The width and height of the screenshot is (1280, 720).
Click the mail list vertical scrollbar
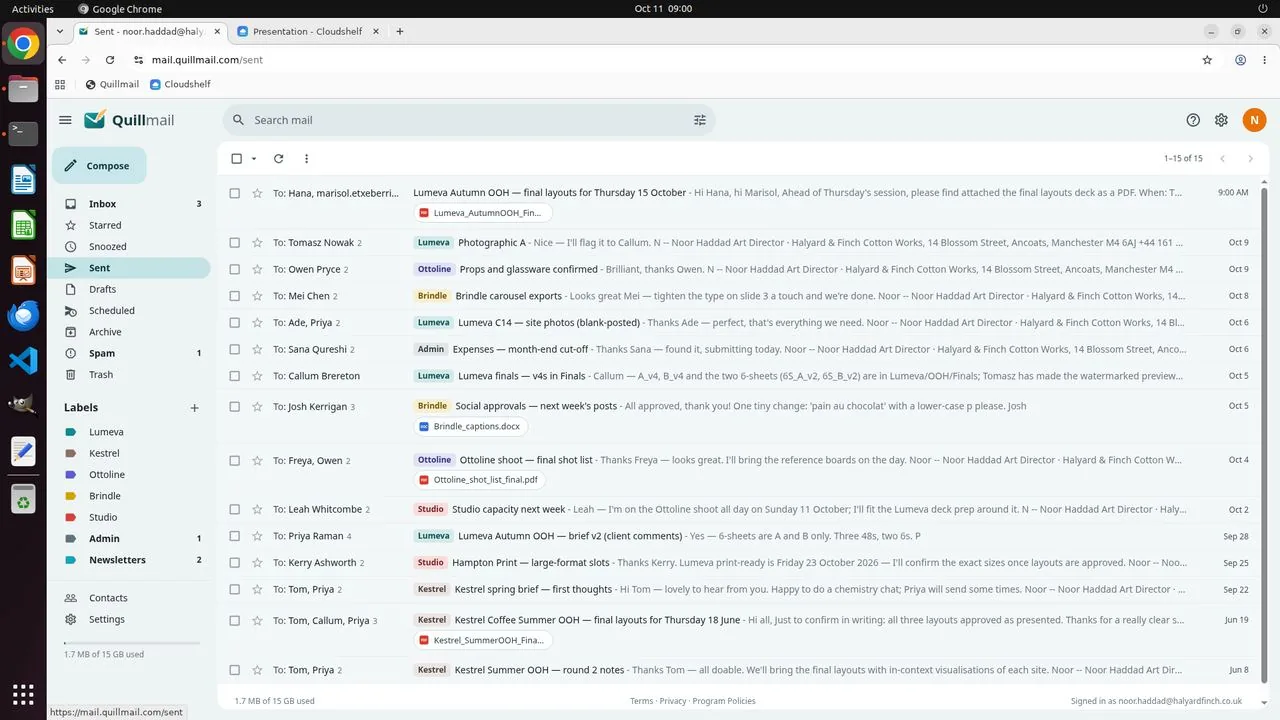point(1264,435)
